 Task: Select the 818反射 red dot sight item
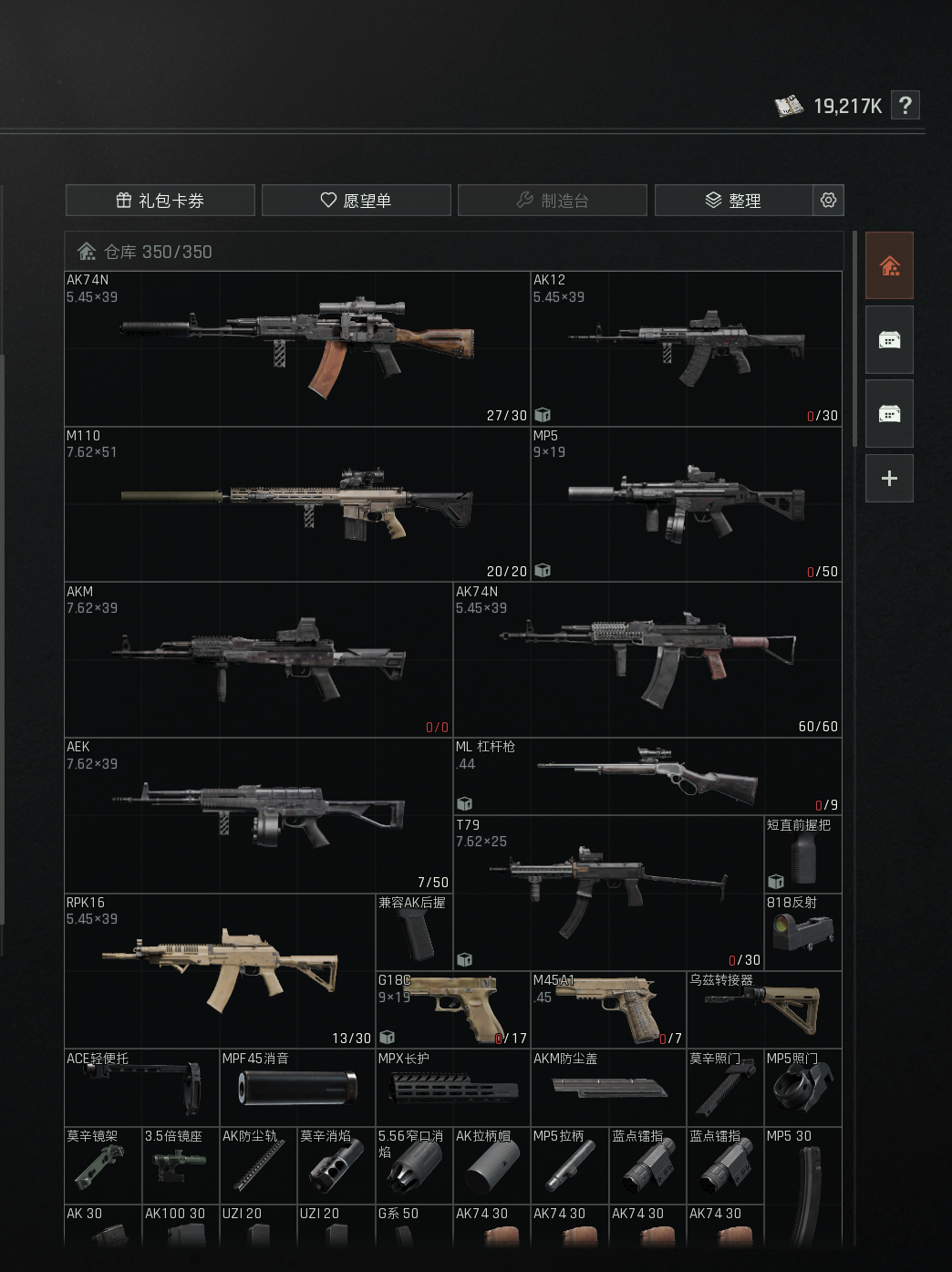[802, 932]
